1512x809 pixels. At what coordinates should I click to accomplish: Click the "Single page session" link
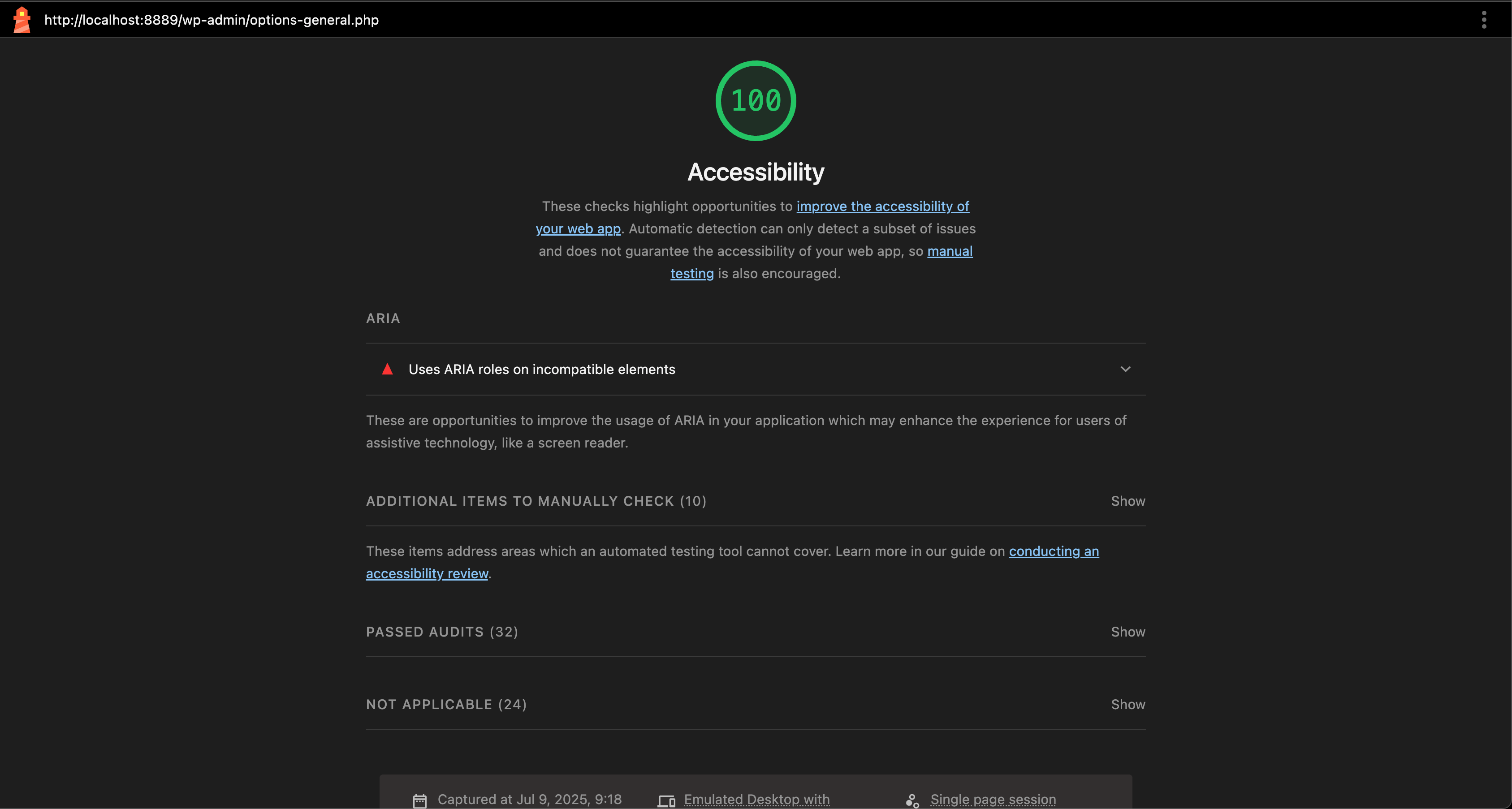[x=993, y=800]
